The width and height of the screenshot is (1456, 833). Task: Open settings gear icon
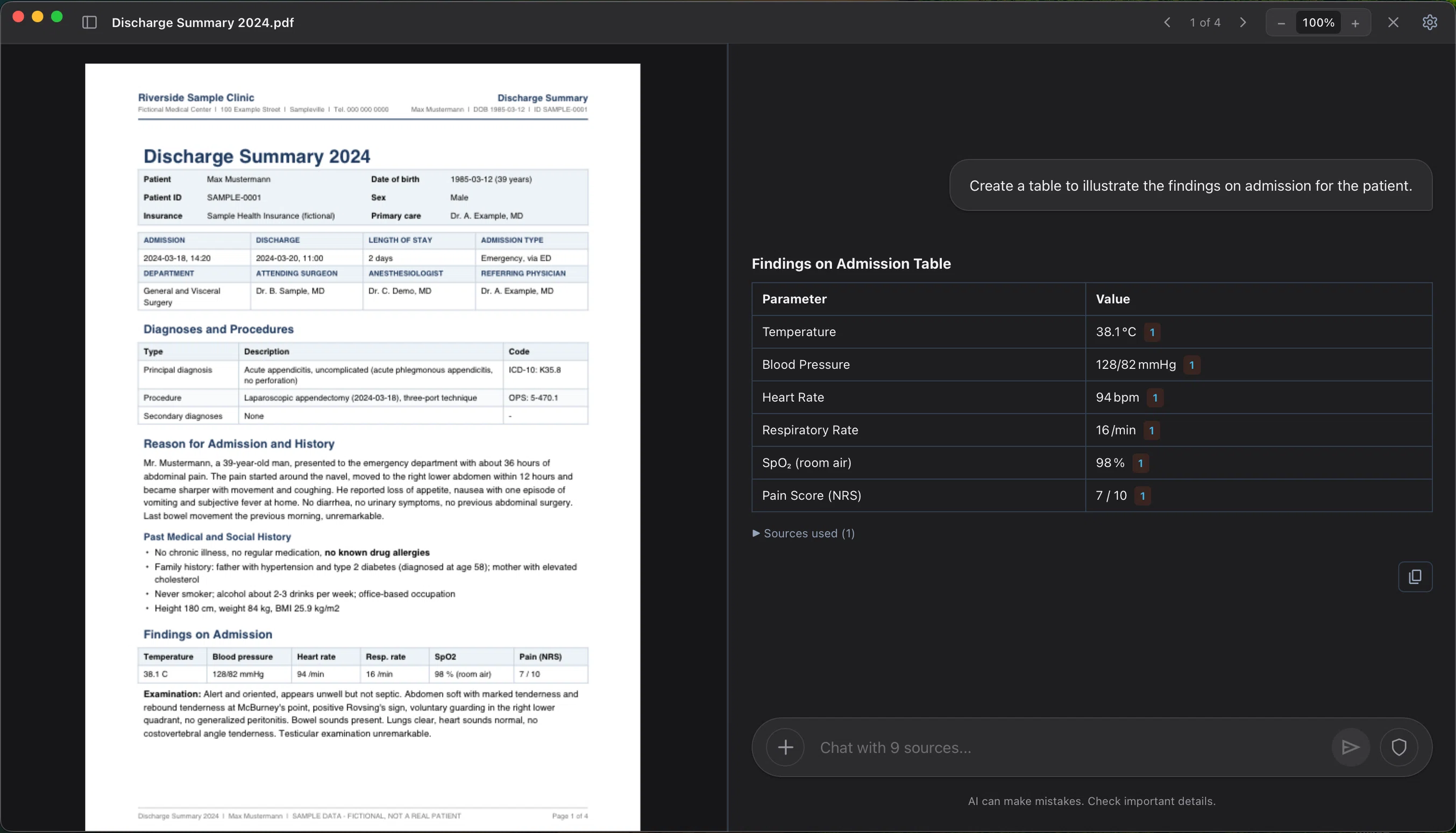1430,22
